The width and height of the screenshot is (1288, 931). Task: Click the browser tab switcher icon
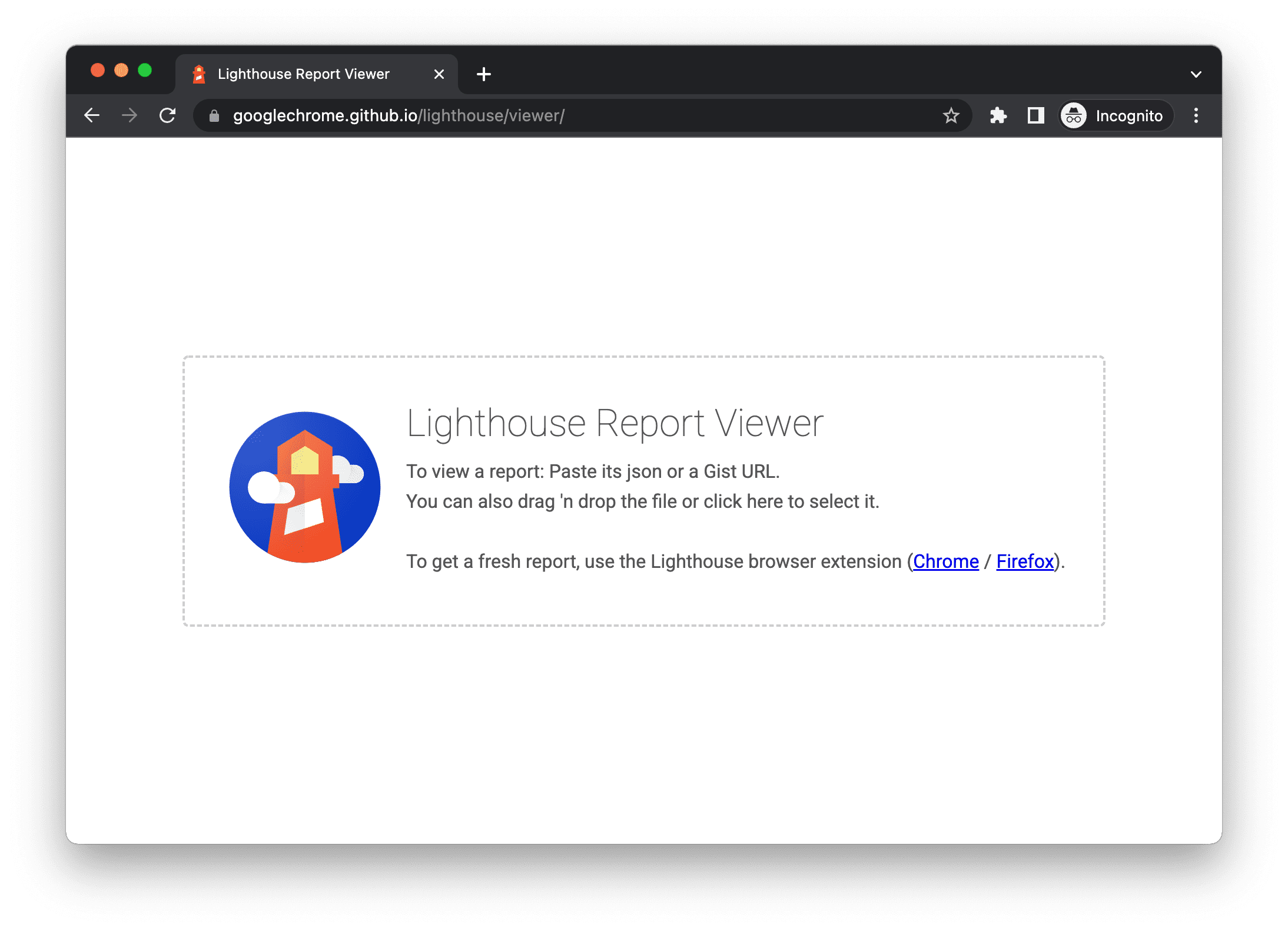click(1196, 74)
